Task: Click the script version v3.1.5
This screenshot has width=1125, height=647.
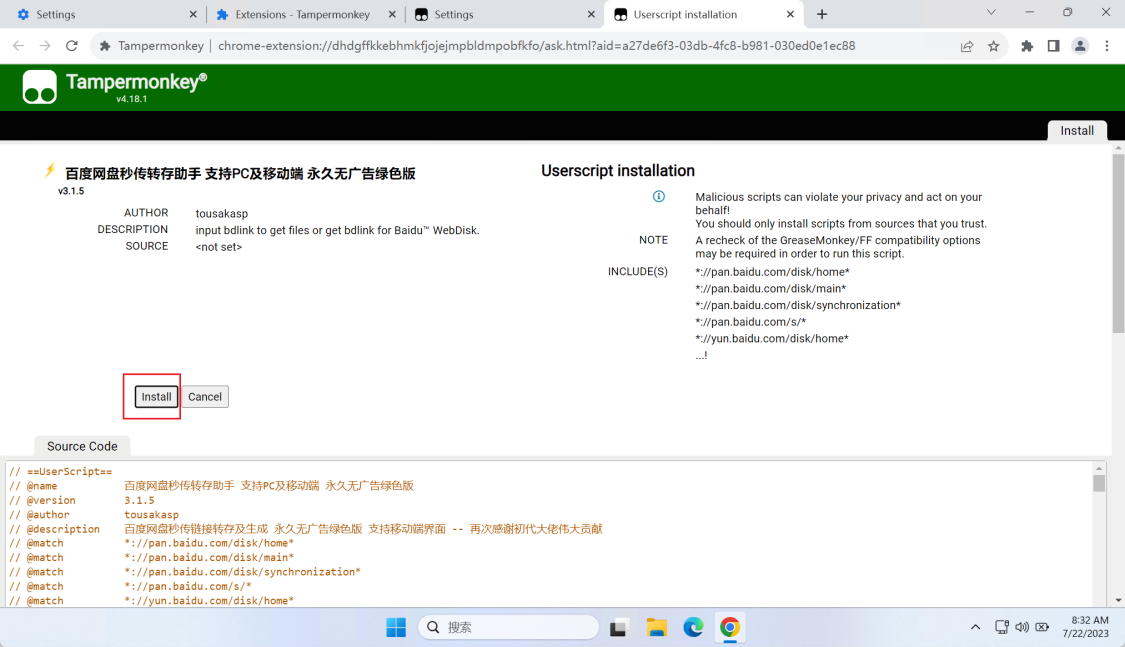Action: [71, 191]
